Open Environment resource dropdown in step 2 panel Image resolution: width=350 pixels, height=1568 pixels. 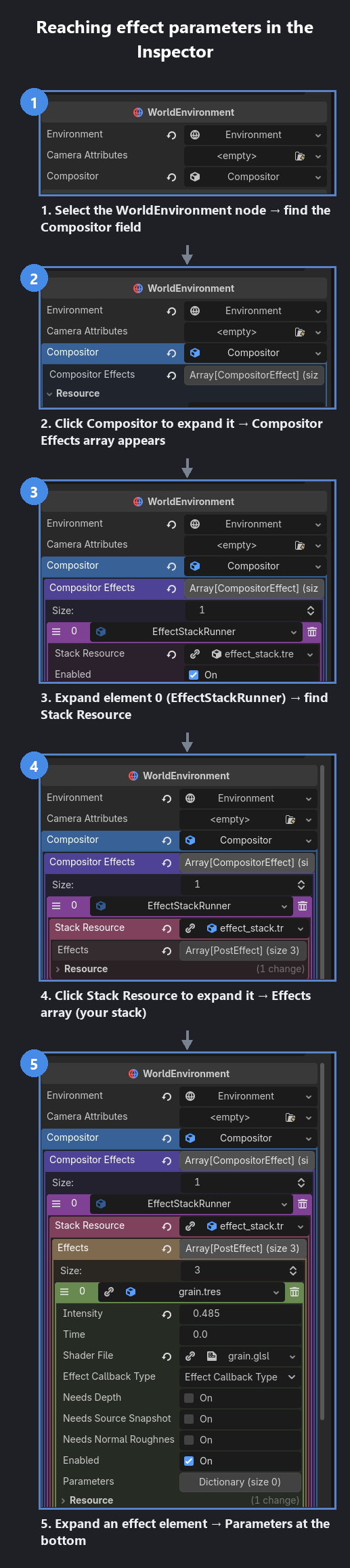pyautogui.click(x=318, y=311)
